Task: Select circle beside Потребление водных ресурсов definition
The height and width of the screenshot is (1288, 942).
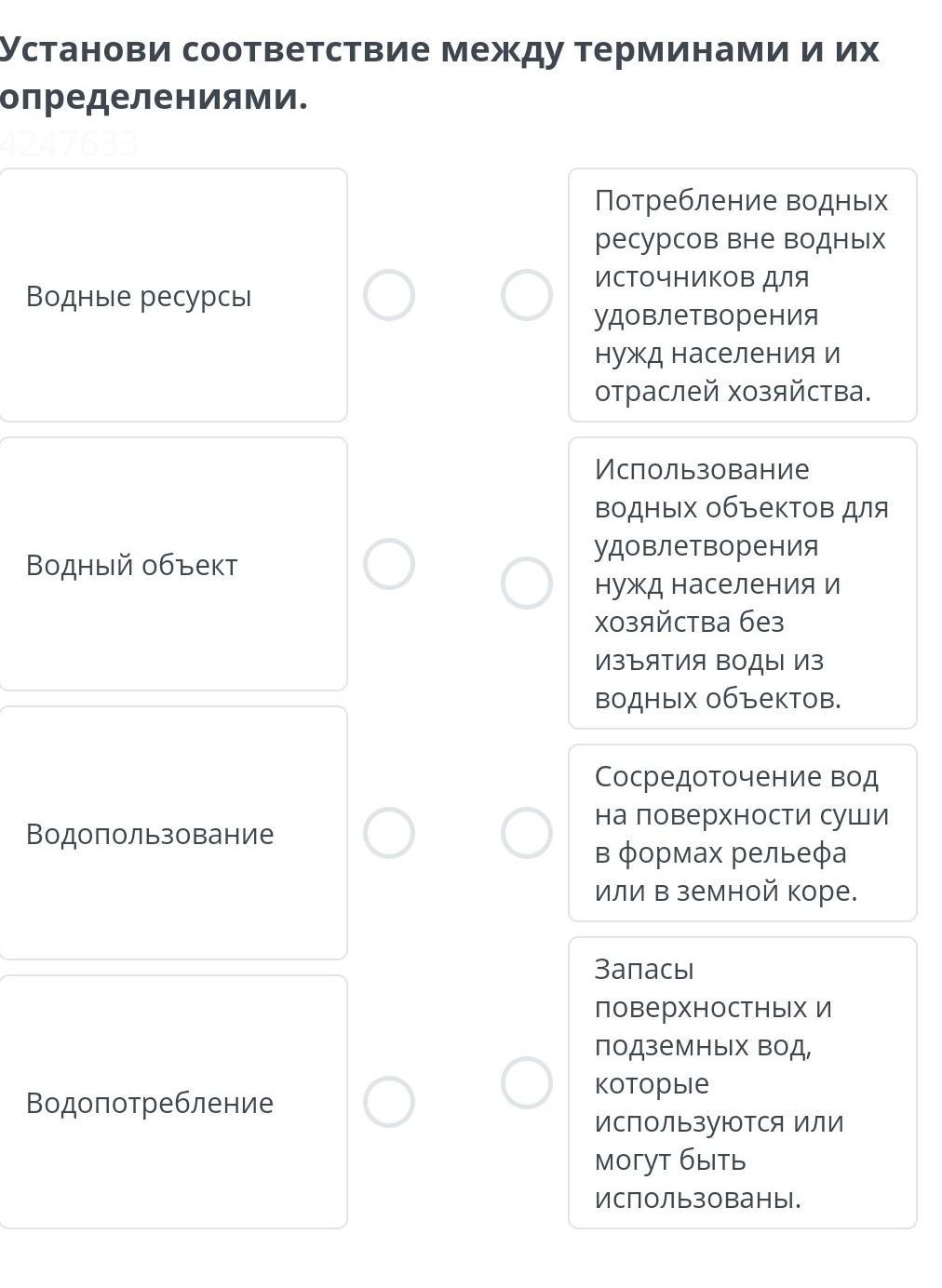Action: pyautogui.click(x=527, y=295)
